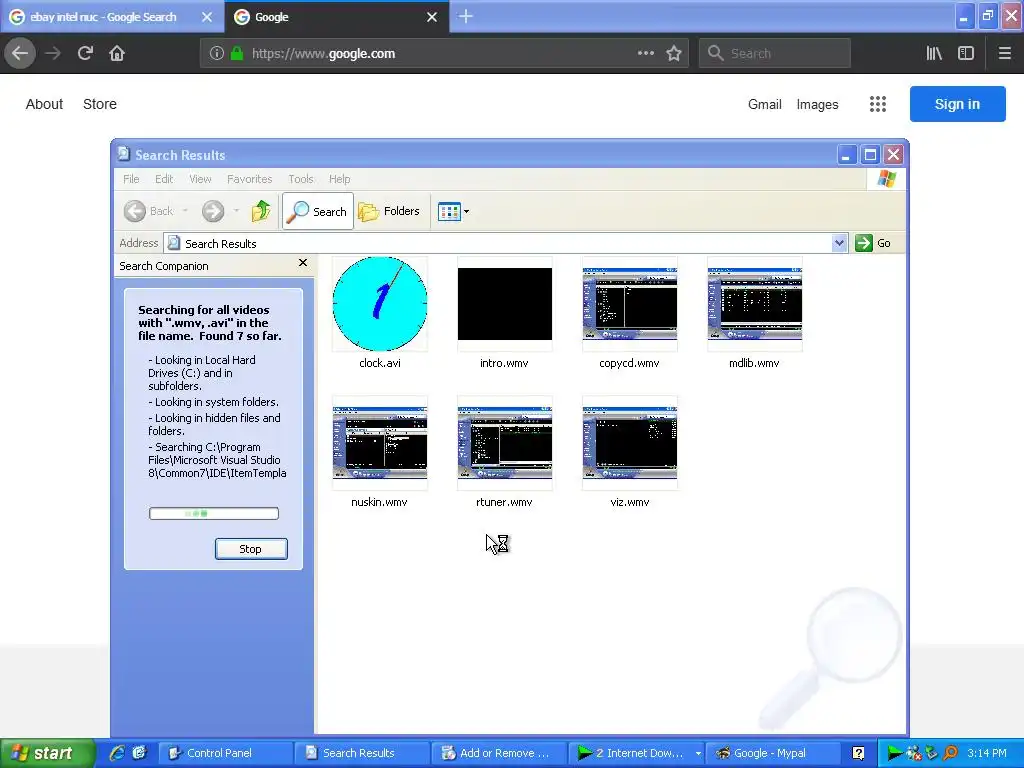Click the green padlock icon
This screenshot has height=768, width=1024.
237,54
